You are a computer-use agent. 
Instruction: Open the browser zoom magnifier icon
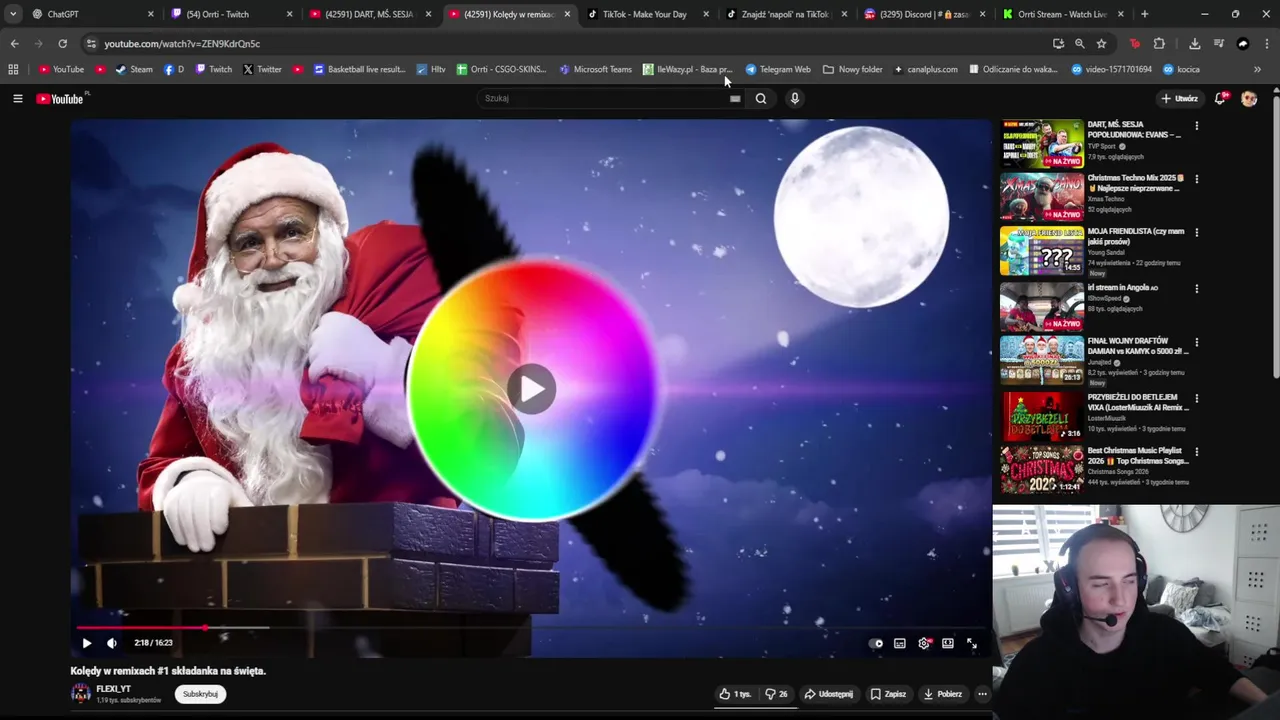pyautogui.click(x=1080, y=43)
